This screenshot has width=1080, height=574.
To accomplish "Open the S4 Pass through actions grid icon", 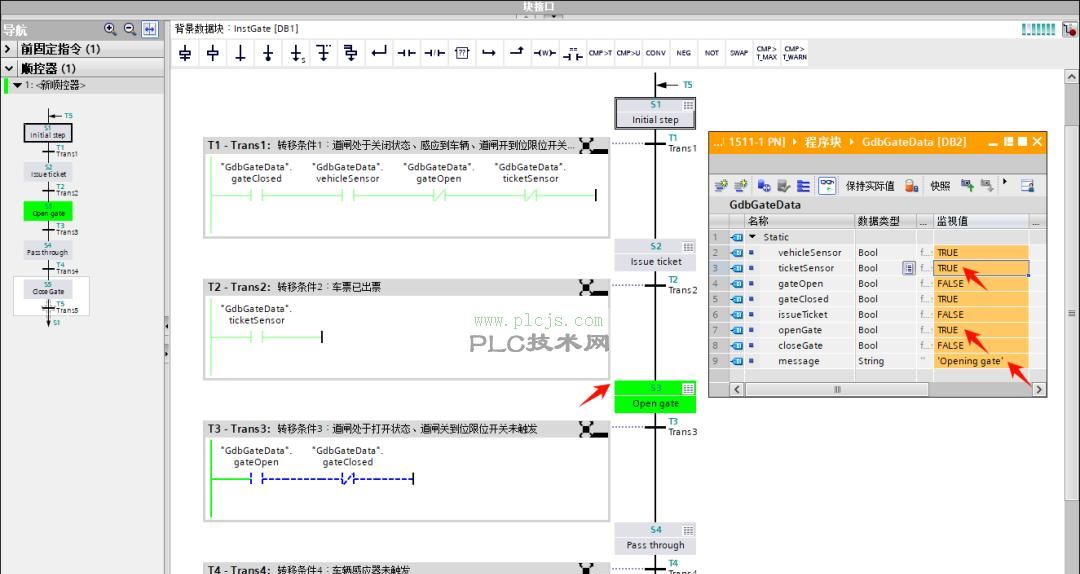I will [687, 530].
